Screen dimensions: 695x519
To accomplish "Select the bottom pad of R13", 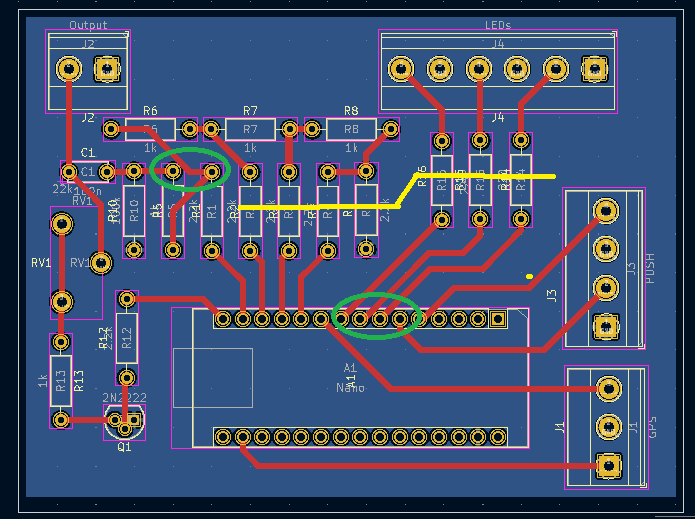I will [x=61, y=419].
